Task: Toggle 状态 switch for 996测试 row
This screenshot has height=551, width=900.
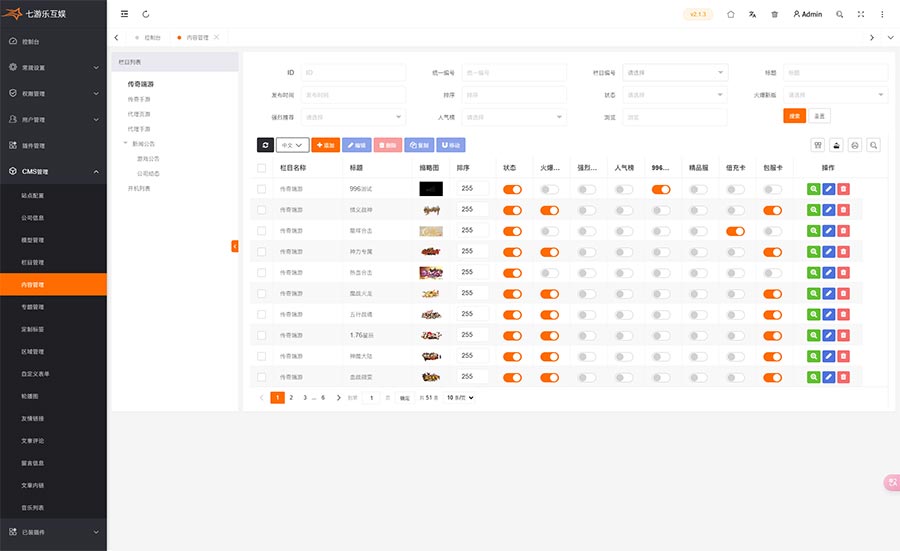Action: click(x=512, y=189)
